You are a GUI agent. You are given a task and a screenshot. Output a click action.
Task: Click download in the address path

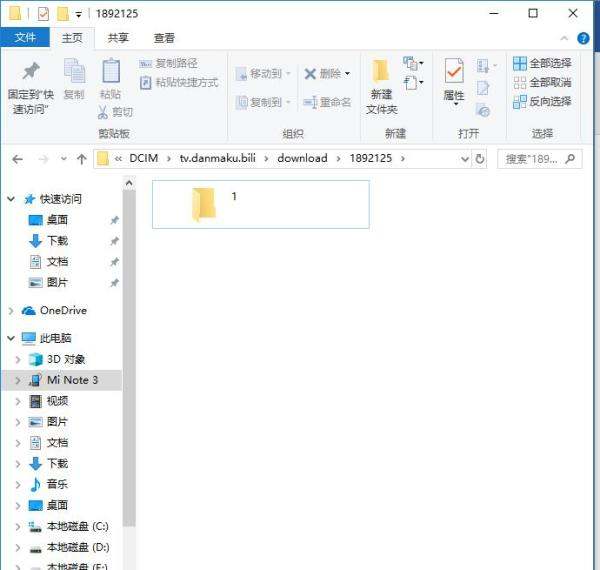(302, 158)
